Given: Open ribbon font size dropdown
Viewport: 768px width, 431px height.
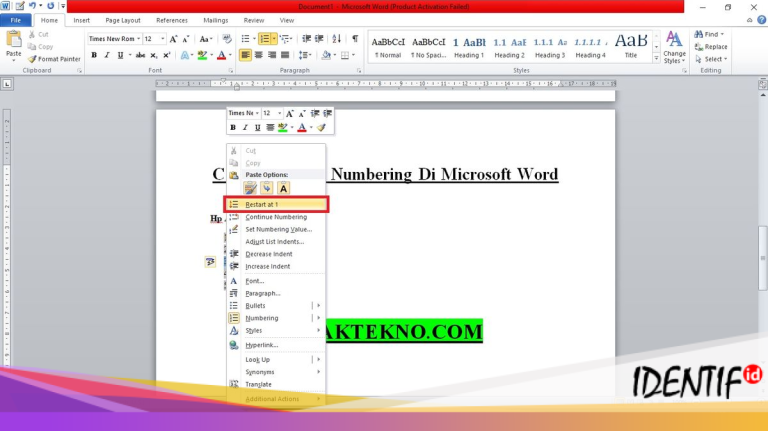Looking at the screenshot, I should (163, 39).
